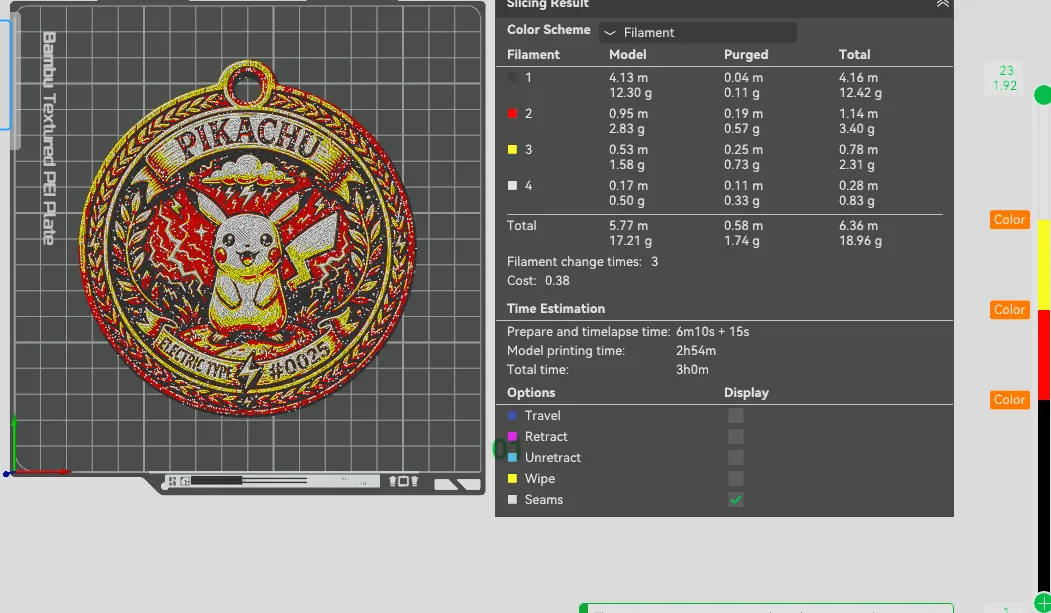Click the blue Travel legend swatch
This screenshot has width=1051, height=613.
(x=512, y=415)
